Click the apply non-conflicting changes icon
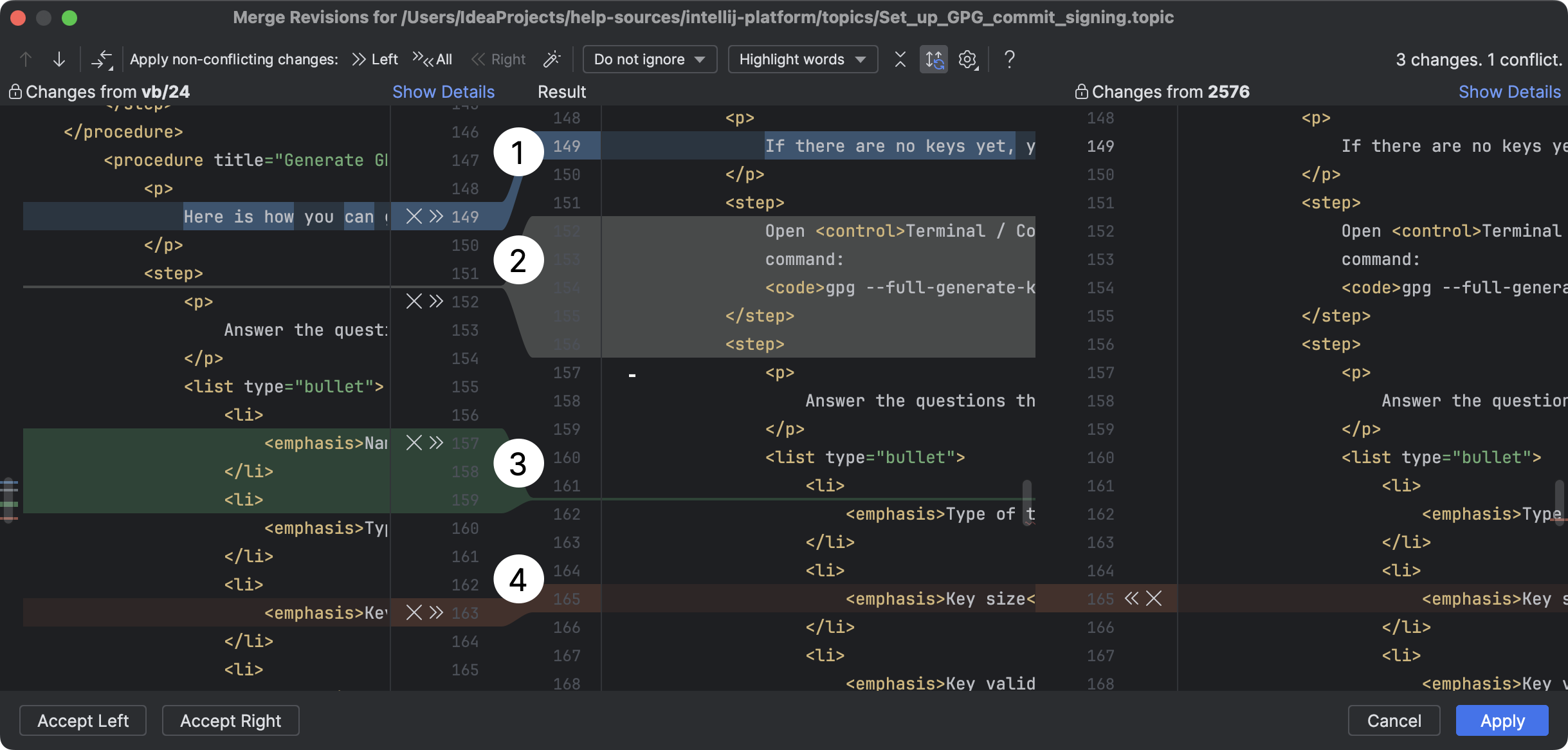This screenshot has height=750, width=1568. click(x=103, y=59)
